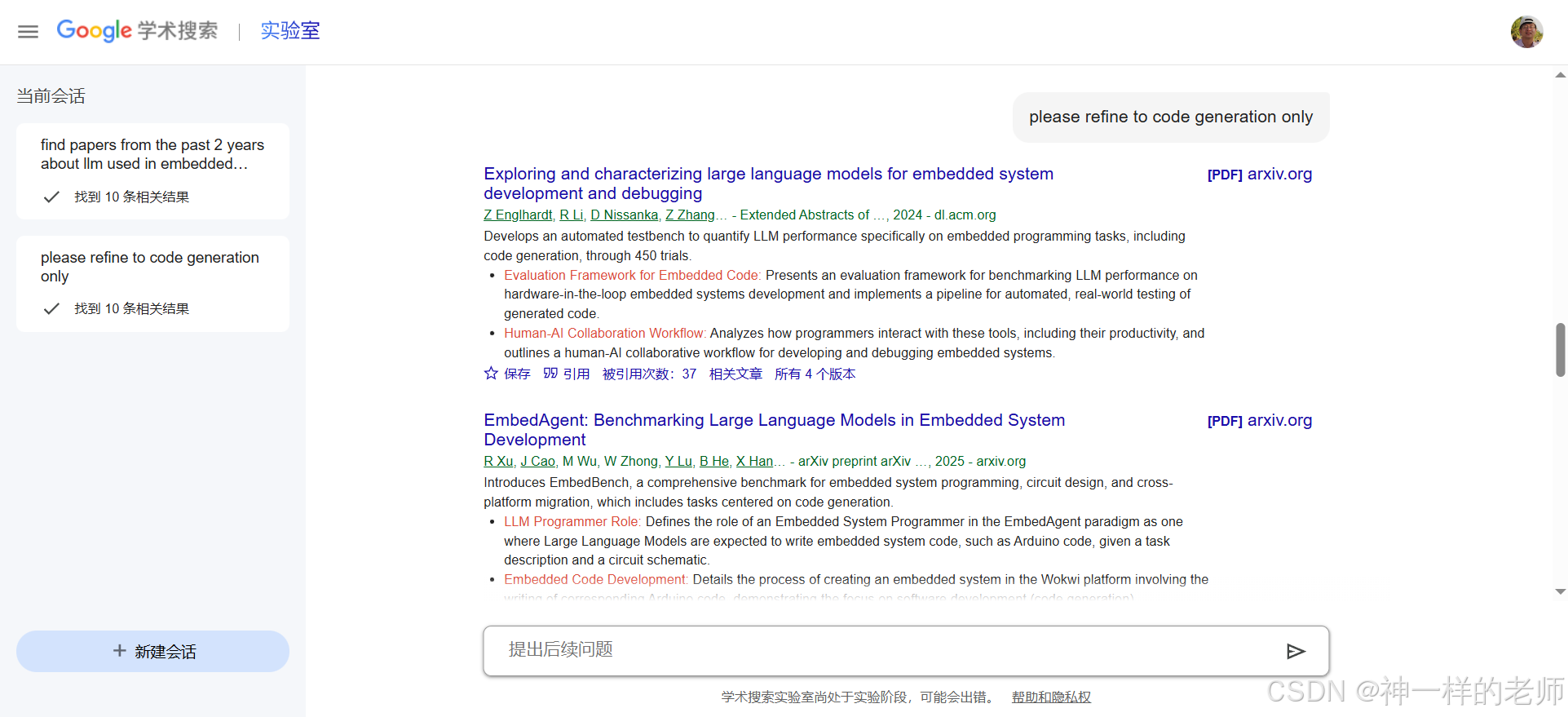Image resolution: width=1568 pixels, height=717 pixels.
Task: Click 'Human-AI Collaboration Workflow' highlight
Action: pos(604,333)
